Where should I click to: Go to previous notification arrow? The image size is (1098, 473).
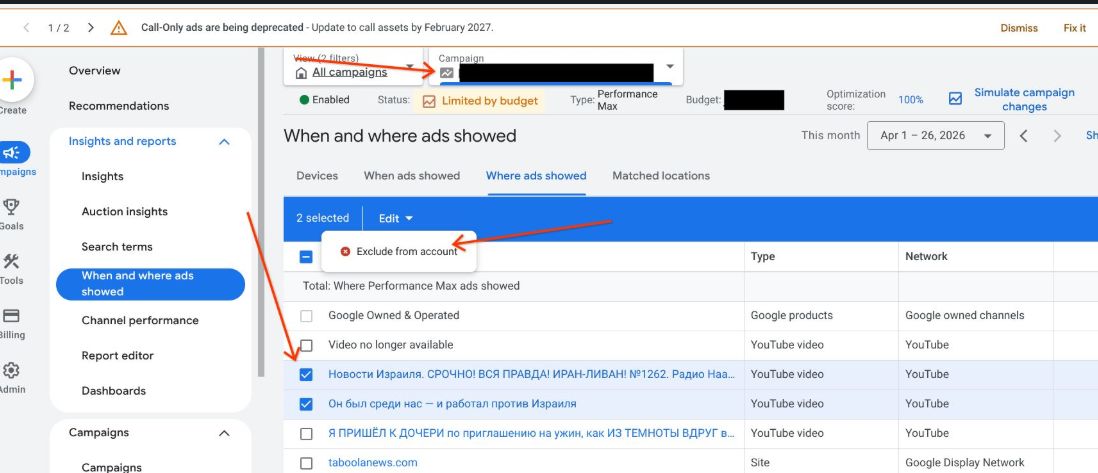(27, 28)
